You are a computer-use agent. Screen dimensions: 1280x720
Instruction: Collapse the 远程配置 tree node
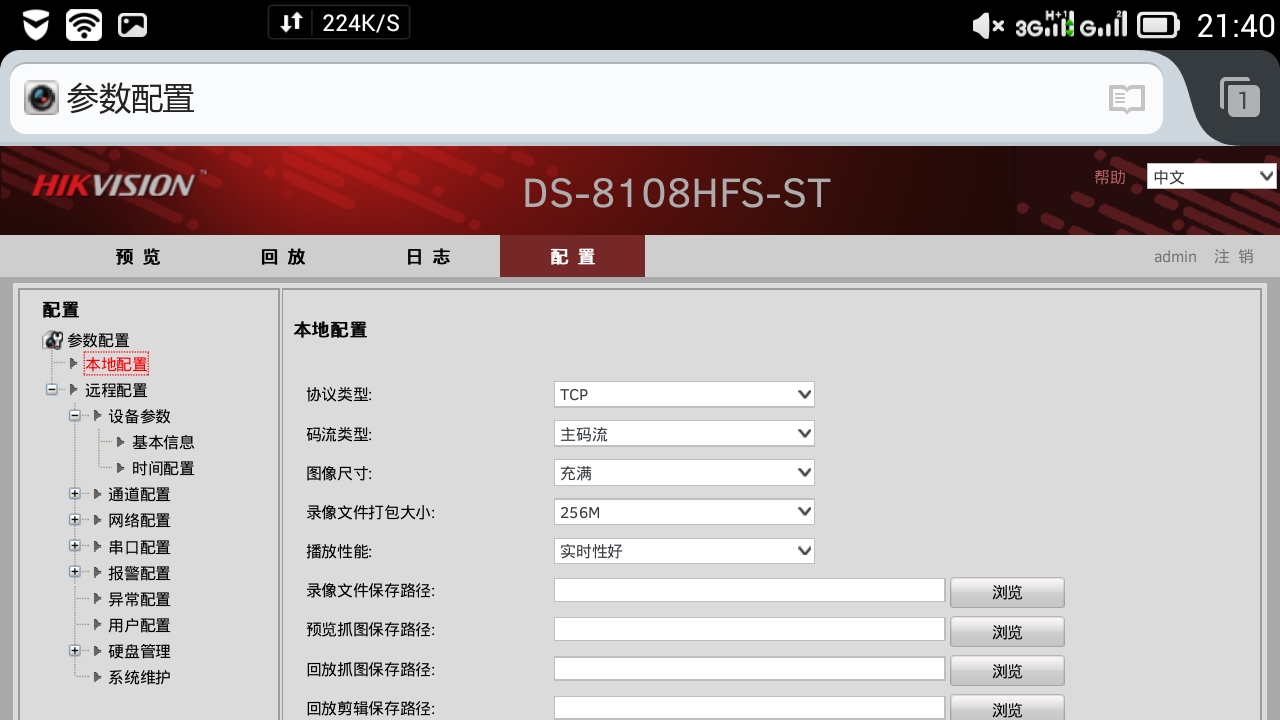click(52, 390)
